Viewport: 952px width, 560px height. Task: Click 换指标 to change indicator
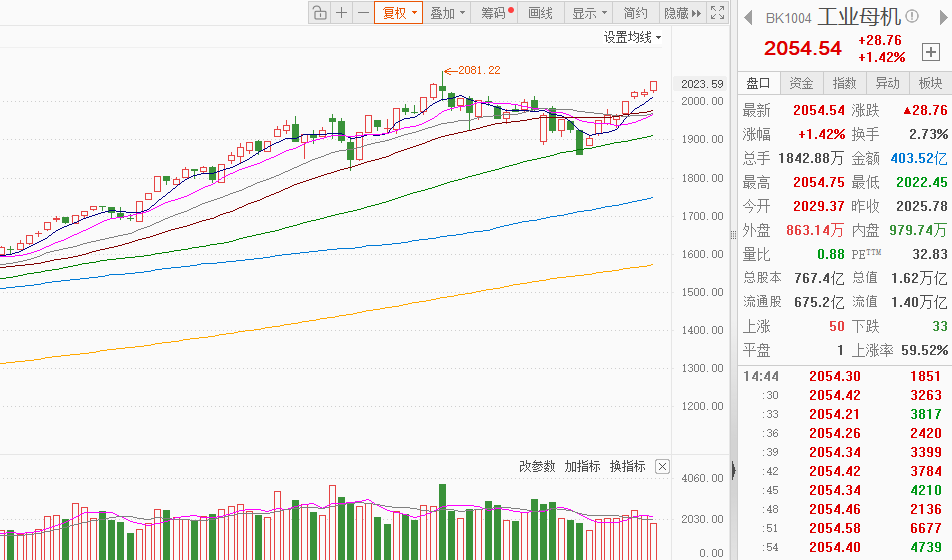point(628,467)
